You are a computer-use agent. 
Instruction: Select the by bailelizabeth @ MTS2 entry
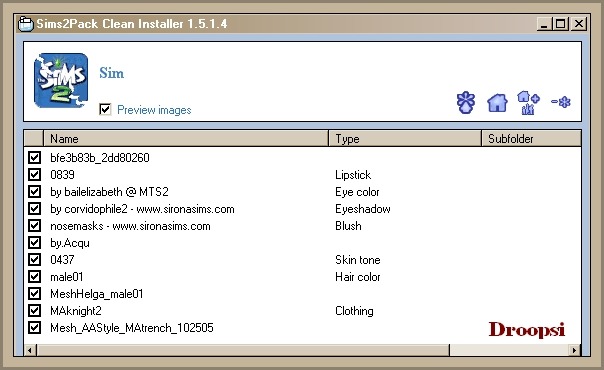(x=109, y=192)
